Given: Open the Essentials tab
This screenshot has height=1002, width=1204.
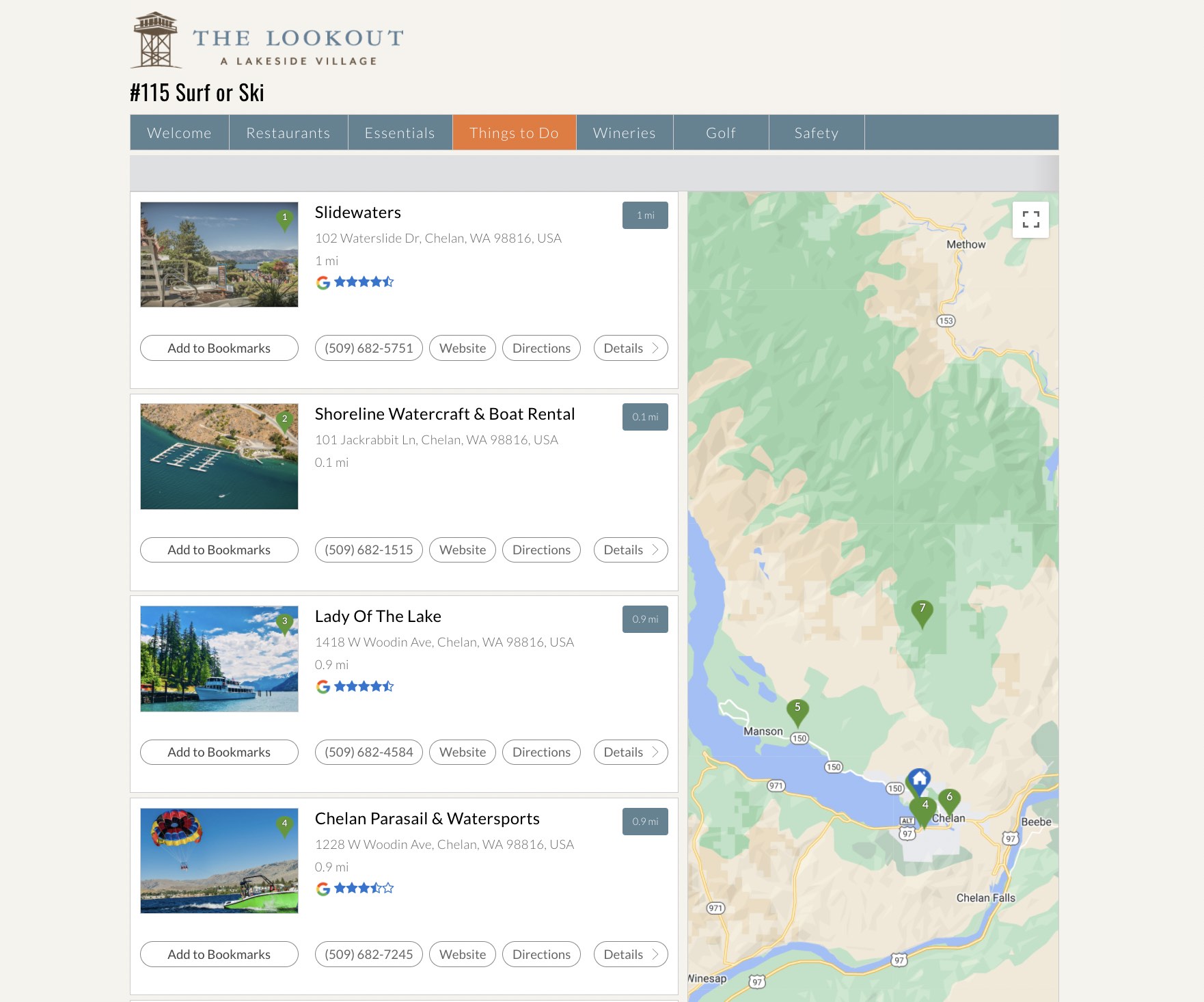Looking at the screenshot, I should tap(400, 133).
